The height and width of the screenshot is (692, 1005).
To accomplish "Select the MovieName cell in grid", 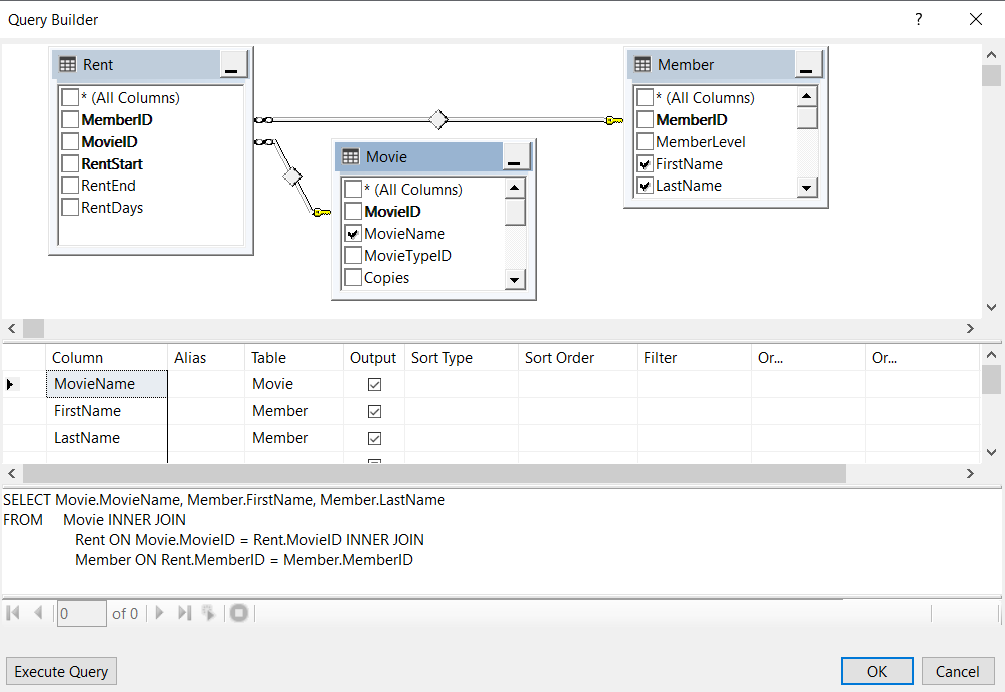I will click(106, 384).
